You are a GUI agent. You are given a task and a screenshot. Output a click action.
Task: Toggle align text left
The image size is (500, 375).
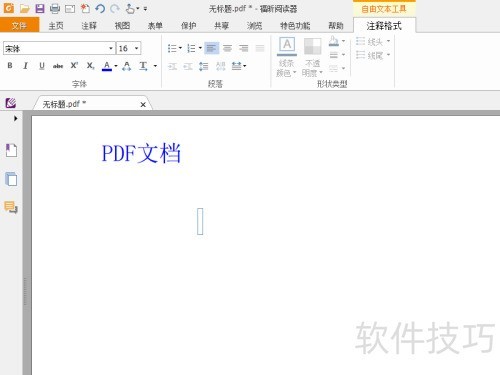[211, 48]
